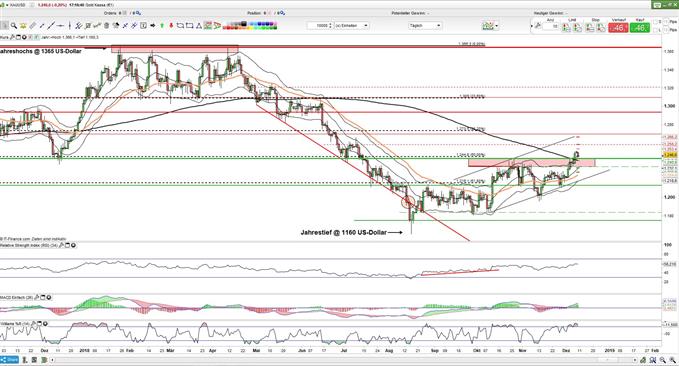Pick the black color swatch in palette

(243, 24)
